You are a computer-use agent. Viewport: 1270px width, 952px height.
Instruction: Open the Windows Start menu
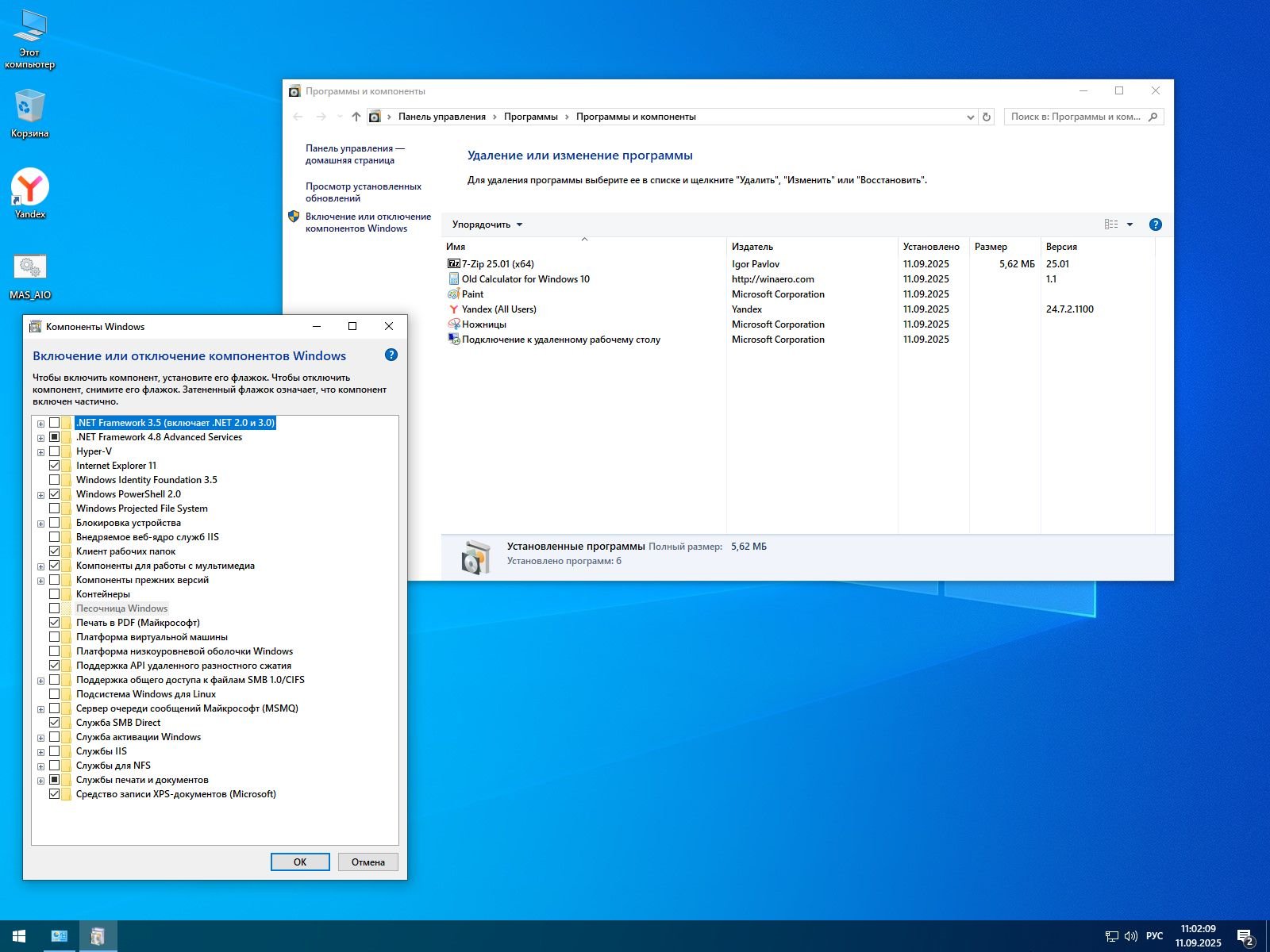(x=19, y=936)
